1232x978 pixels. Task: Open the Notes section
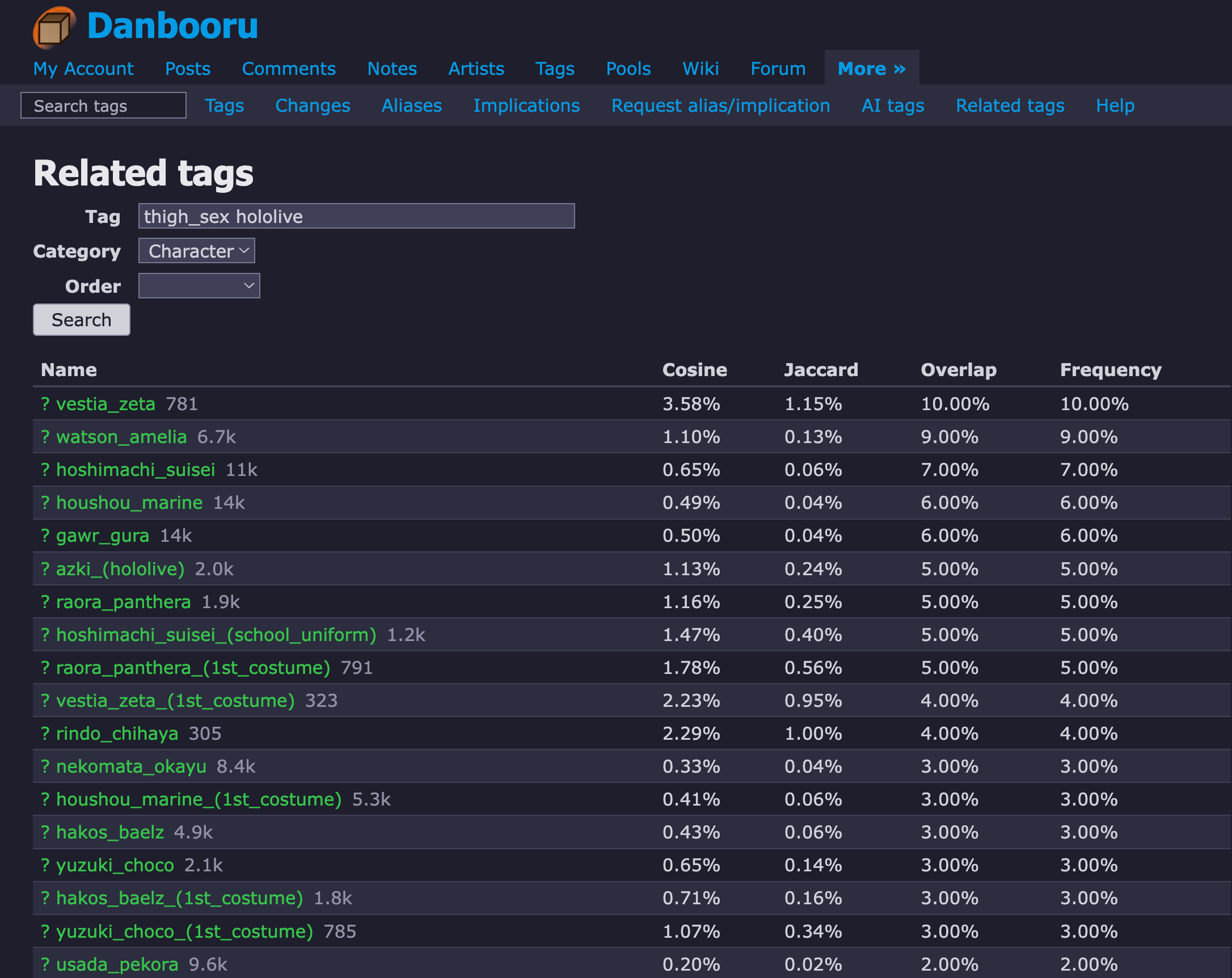392,69
